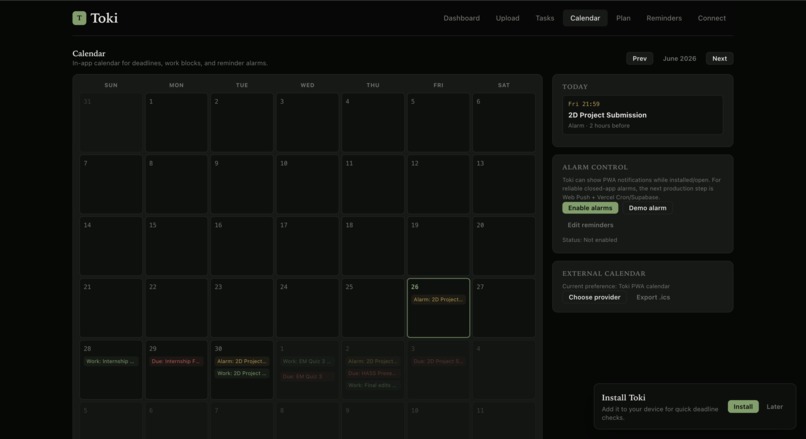Image resolution: width=806 pixels, height=439 pixels.
Task: Select June 1 day cell
Action: pyautogui.click(x=176, y=123)
